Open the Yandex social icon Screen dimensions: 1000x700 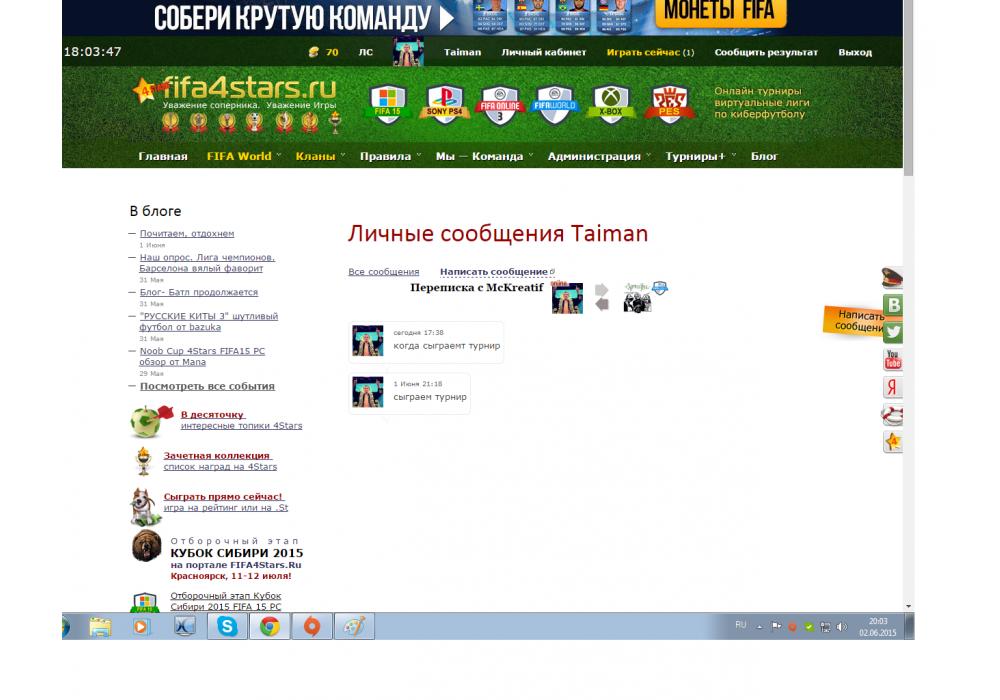coord(892,387)
